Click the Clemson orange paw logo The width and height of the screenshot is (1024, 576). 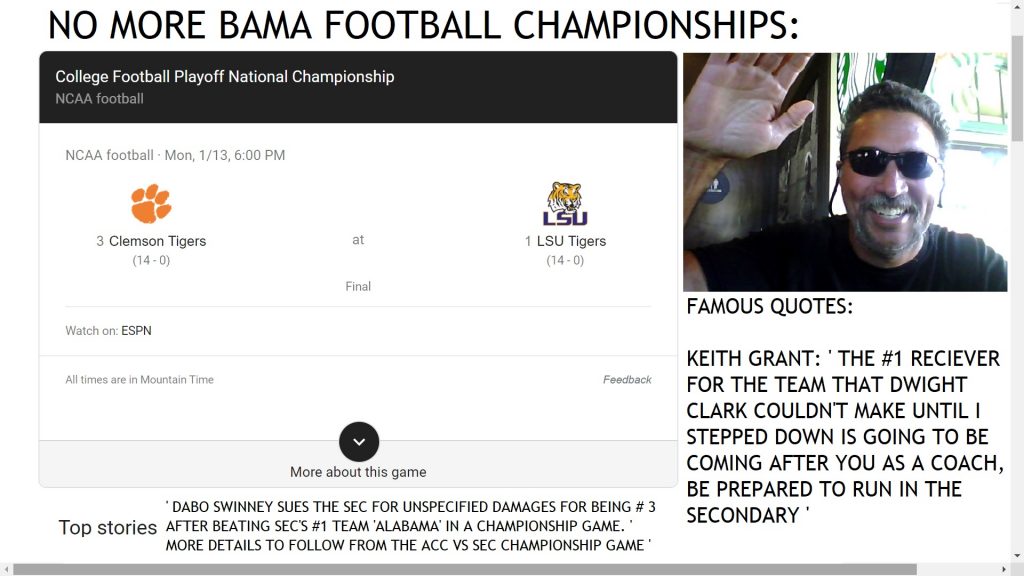[151, 204]
